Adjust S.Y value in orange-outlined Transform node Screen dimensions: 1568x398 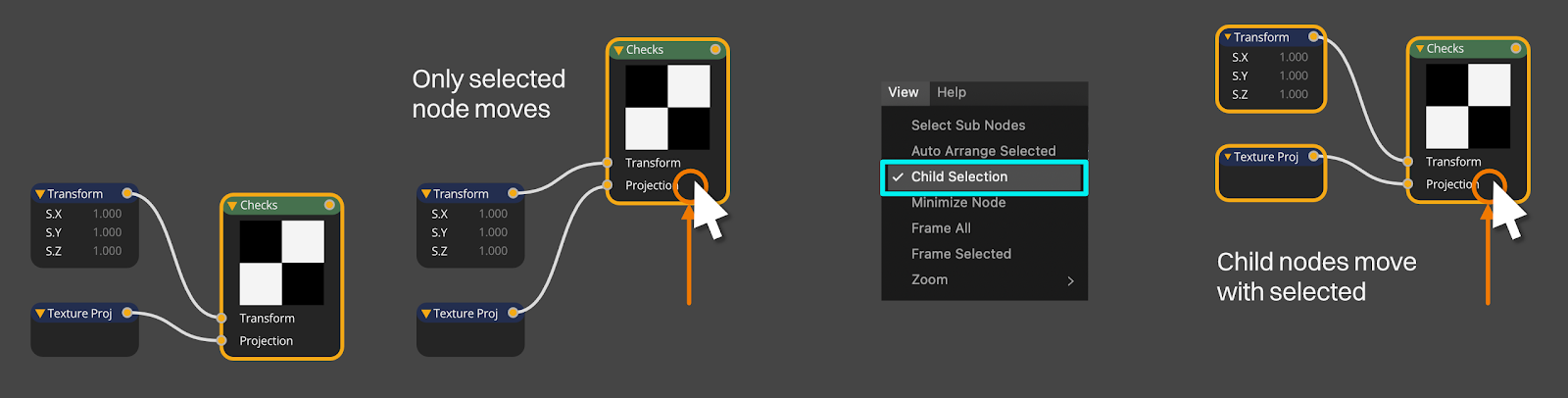[1293, 76]
